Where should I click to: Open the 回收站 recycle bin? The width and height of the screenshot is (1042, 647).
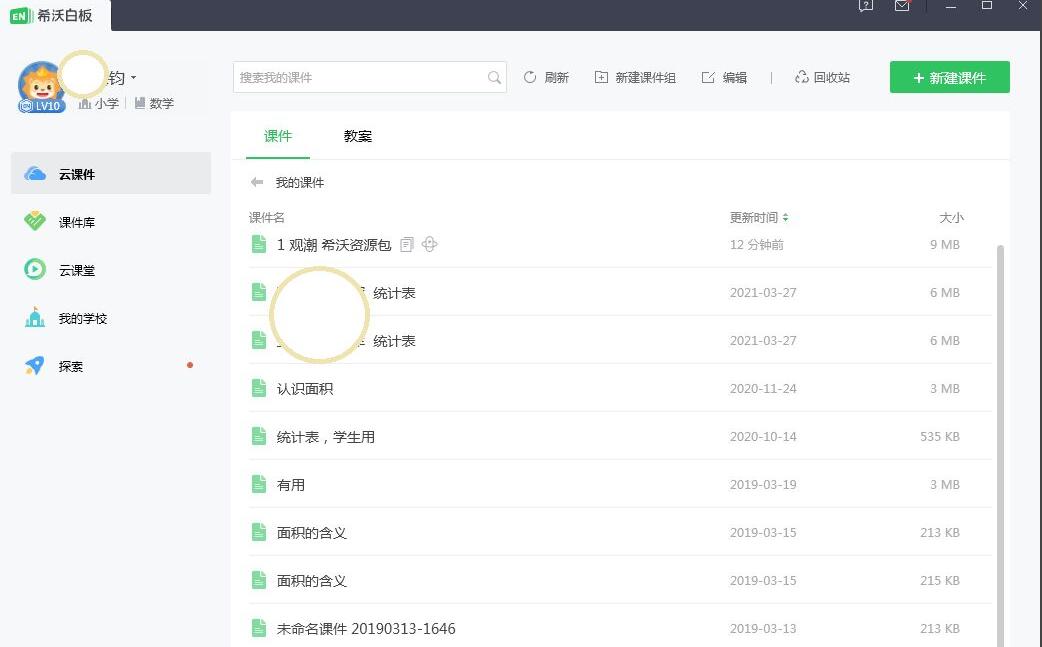[822, 77]
